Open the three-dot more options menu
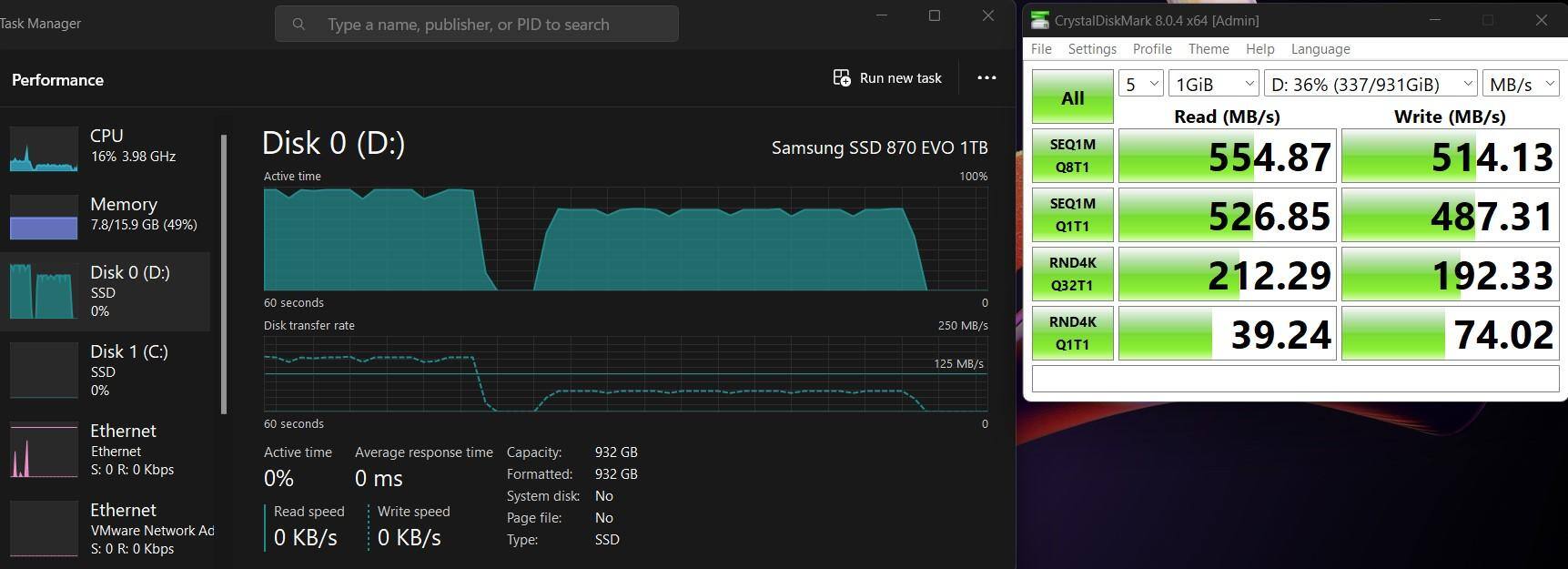Screen dimensions: 1568x569 (x=986, y=78)
